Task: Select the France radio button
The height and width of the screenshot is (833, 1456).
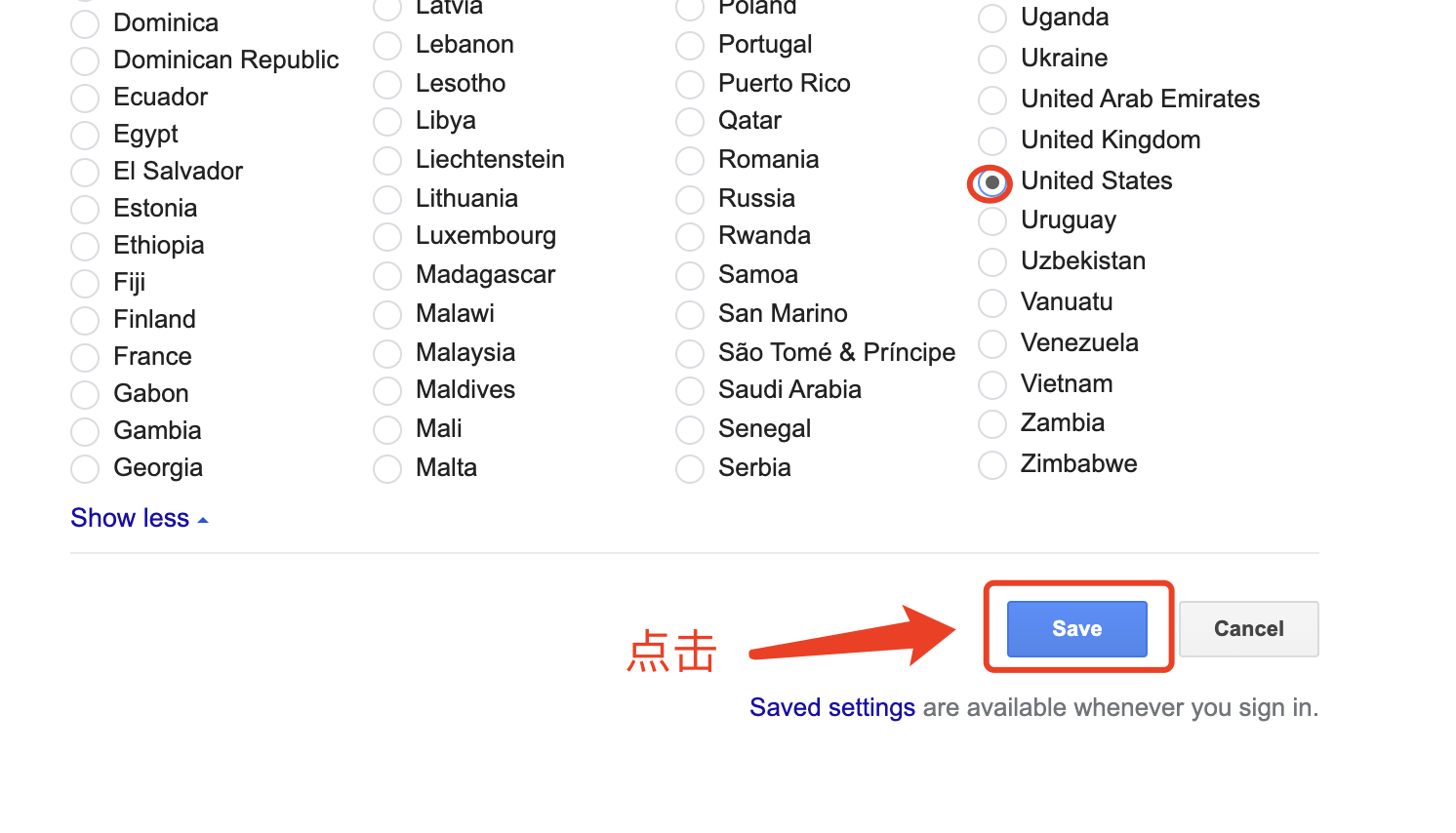Action: (x=84, y=357)
